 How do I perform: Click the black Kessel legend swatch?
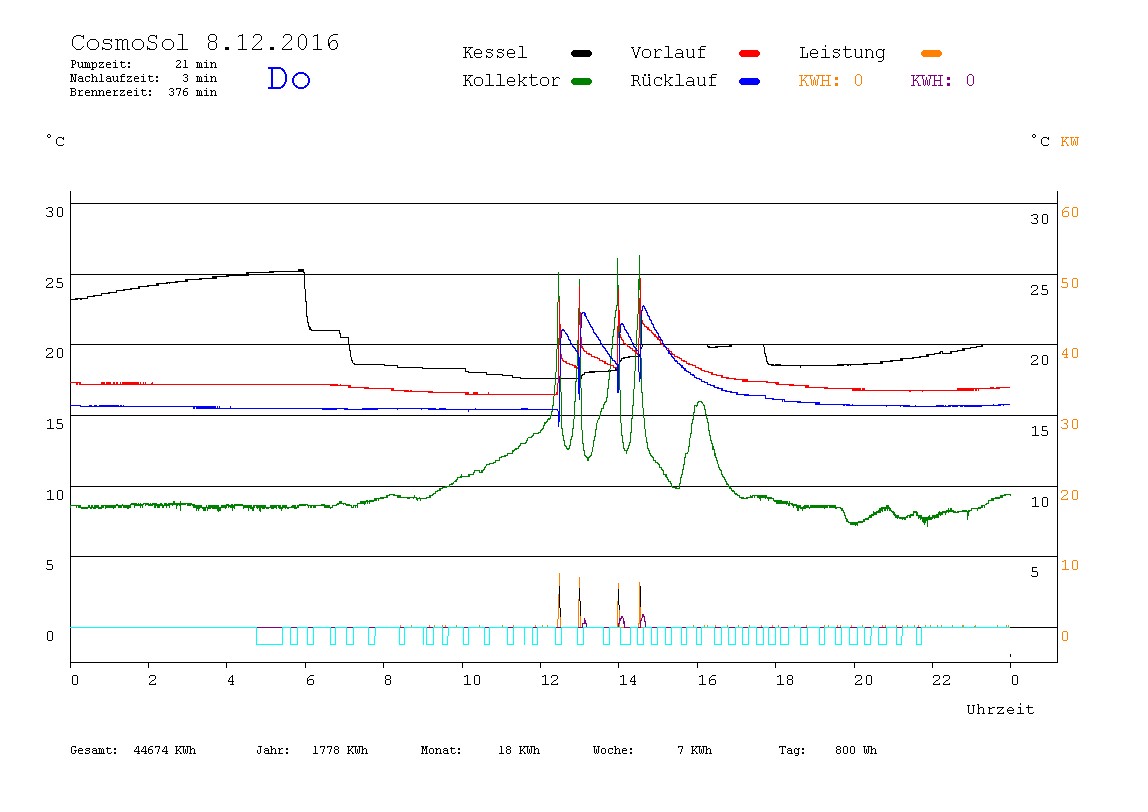point(581,53)
